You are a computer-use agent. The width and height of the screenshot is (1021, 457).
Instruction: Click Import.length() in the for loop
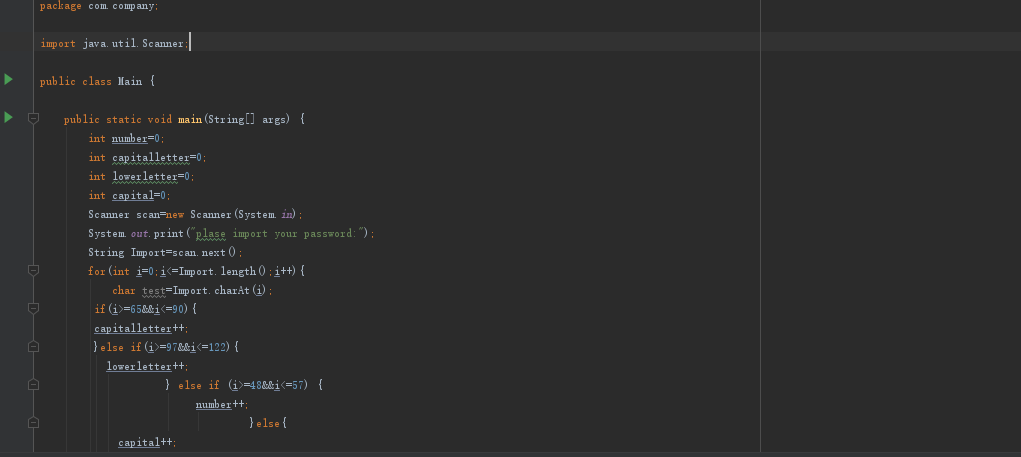tap(221, 271)
